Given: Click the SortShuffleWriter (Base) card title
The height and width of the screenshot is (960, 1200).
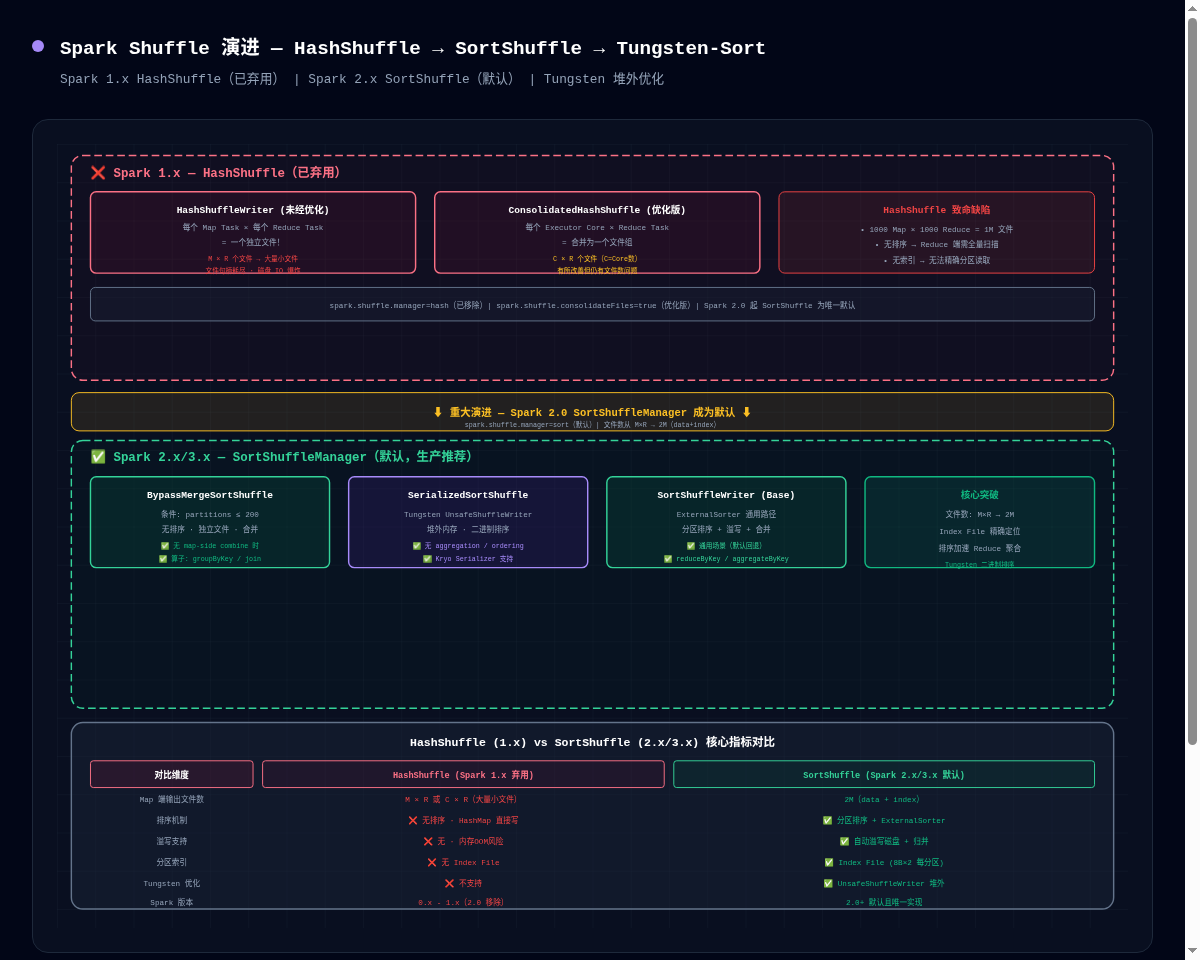Looking at the screenshot, I should (x=726, y=495).
